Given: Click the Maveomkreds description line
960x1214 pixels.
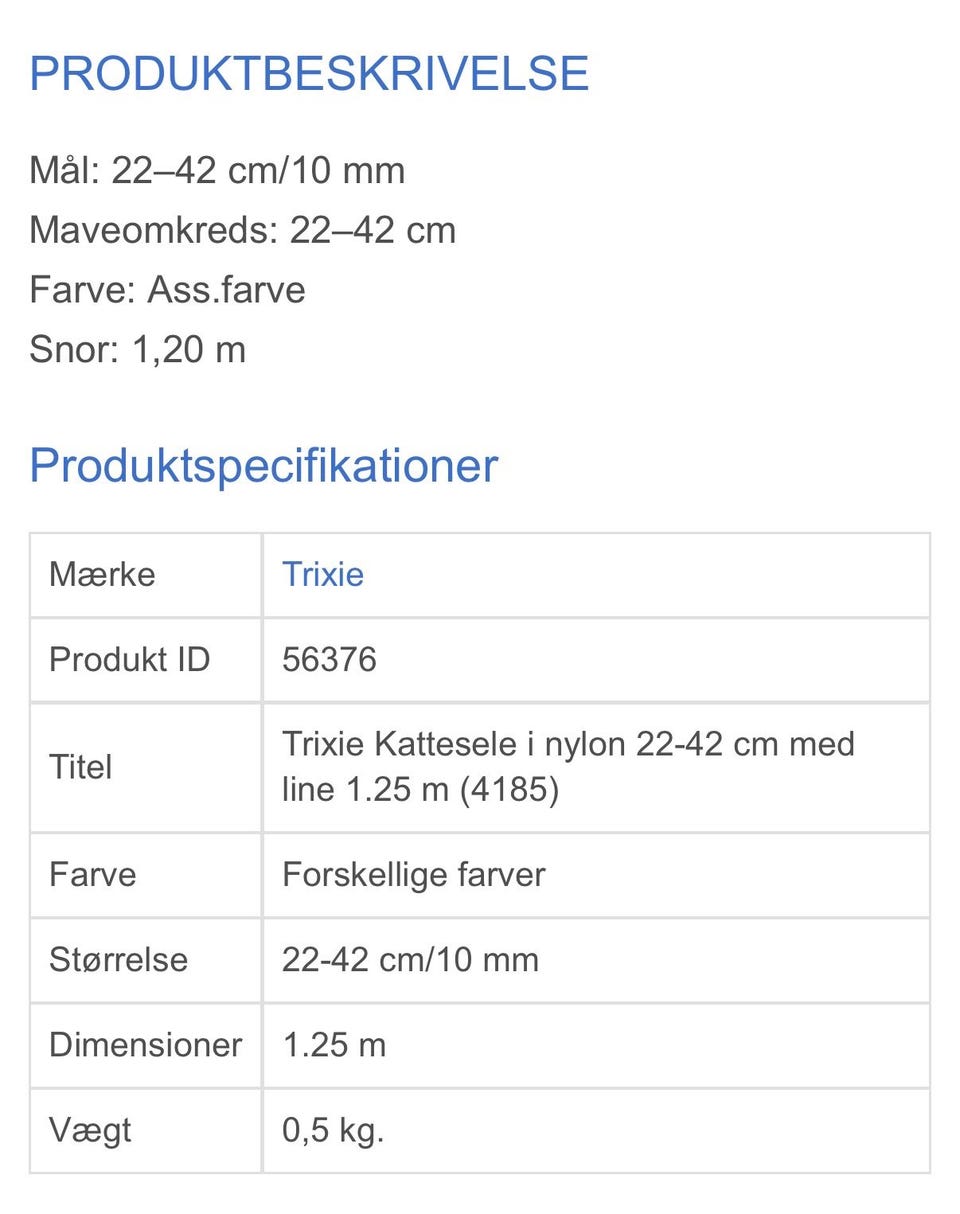Looking at the screenshot, I should point(242,230).
